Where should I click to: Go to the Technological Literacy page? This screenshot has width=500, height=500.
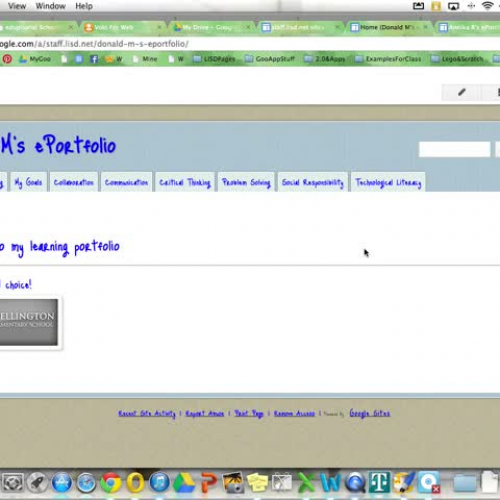pos(388,182)
